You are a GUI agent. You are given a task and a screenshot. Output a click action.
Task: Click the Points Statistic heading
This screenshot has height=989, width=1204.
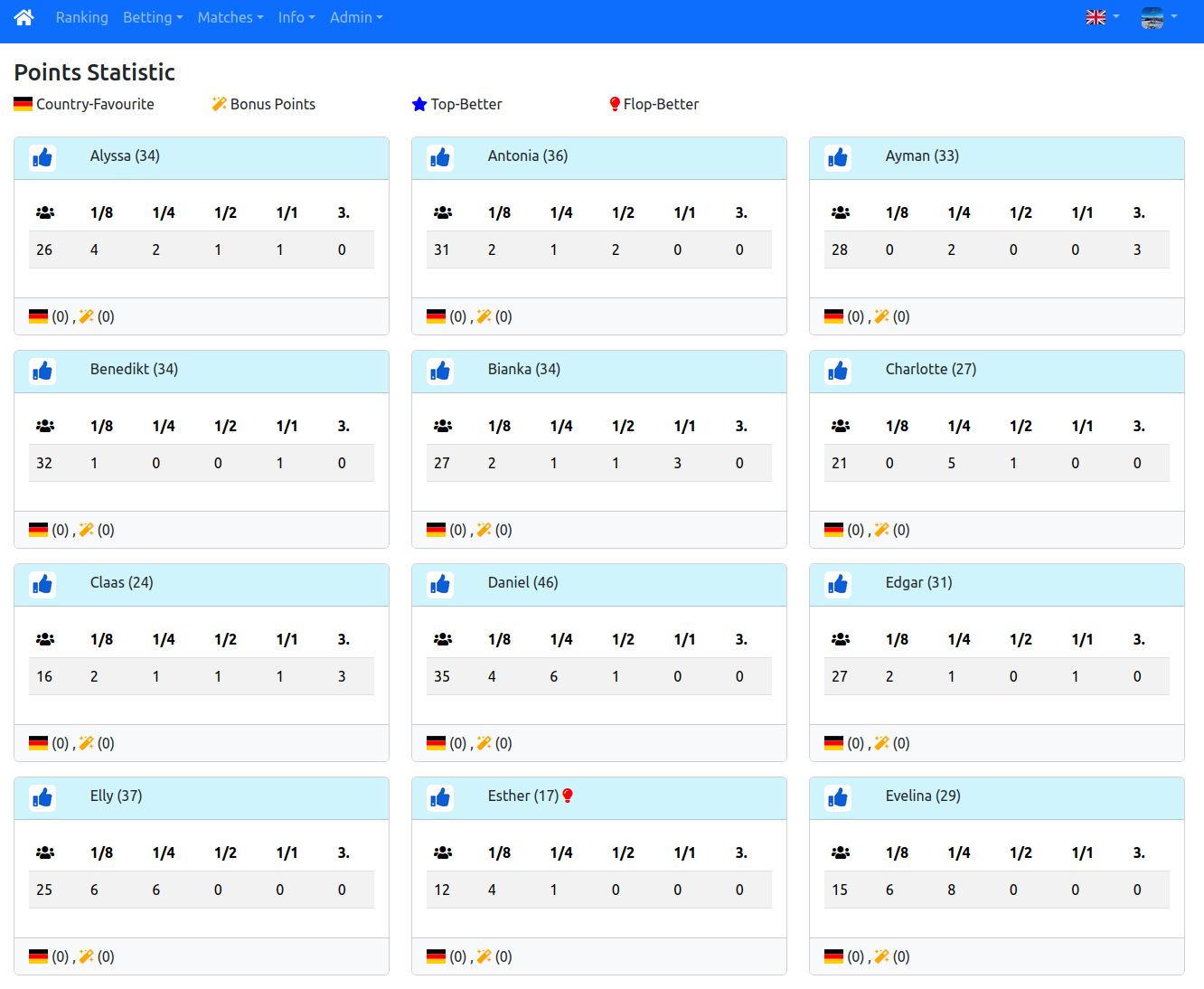(95, 72)
